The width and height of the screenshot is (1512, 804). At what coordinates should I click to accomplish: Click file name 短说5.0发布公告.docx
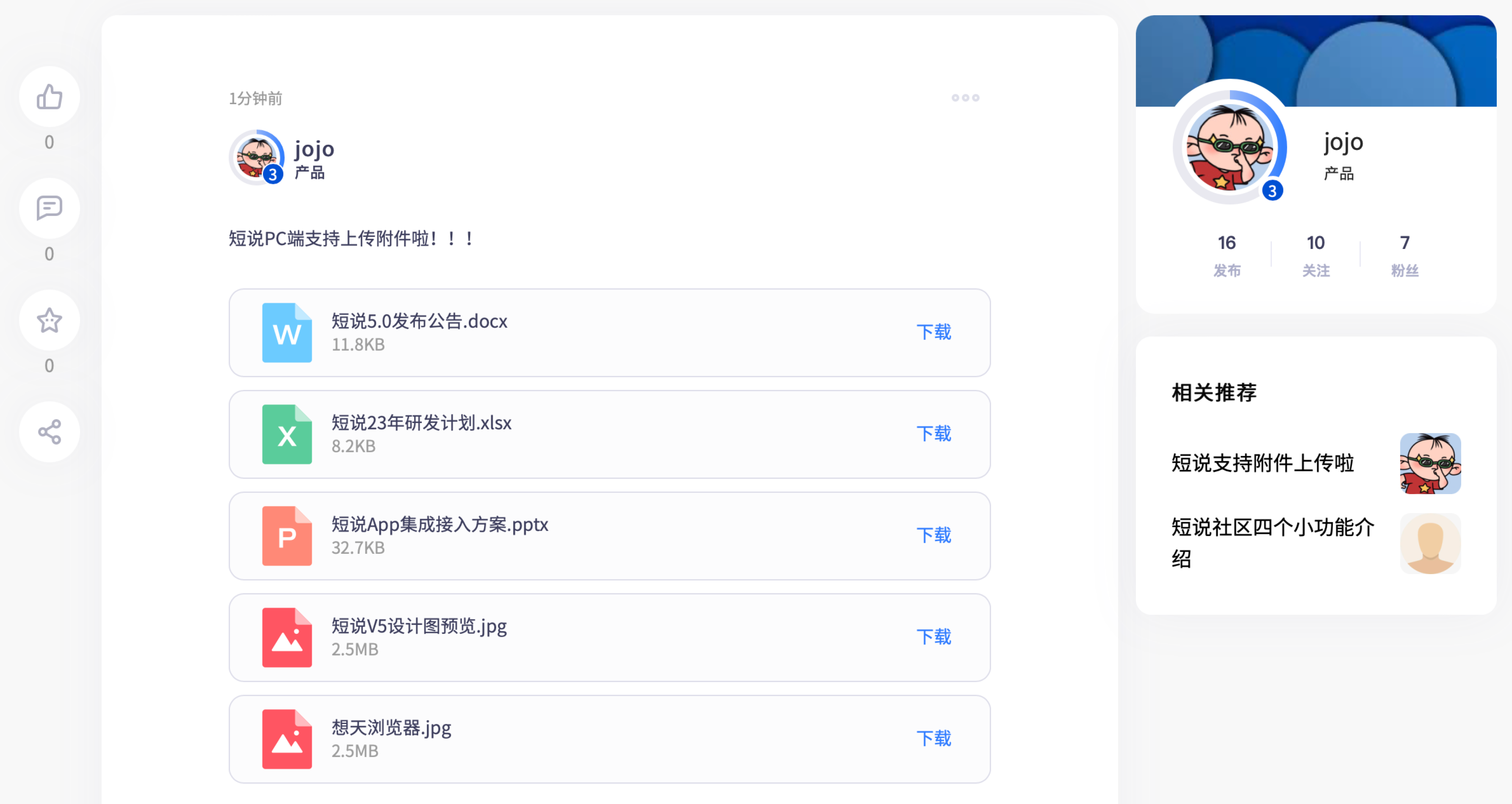419,321
